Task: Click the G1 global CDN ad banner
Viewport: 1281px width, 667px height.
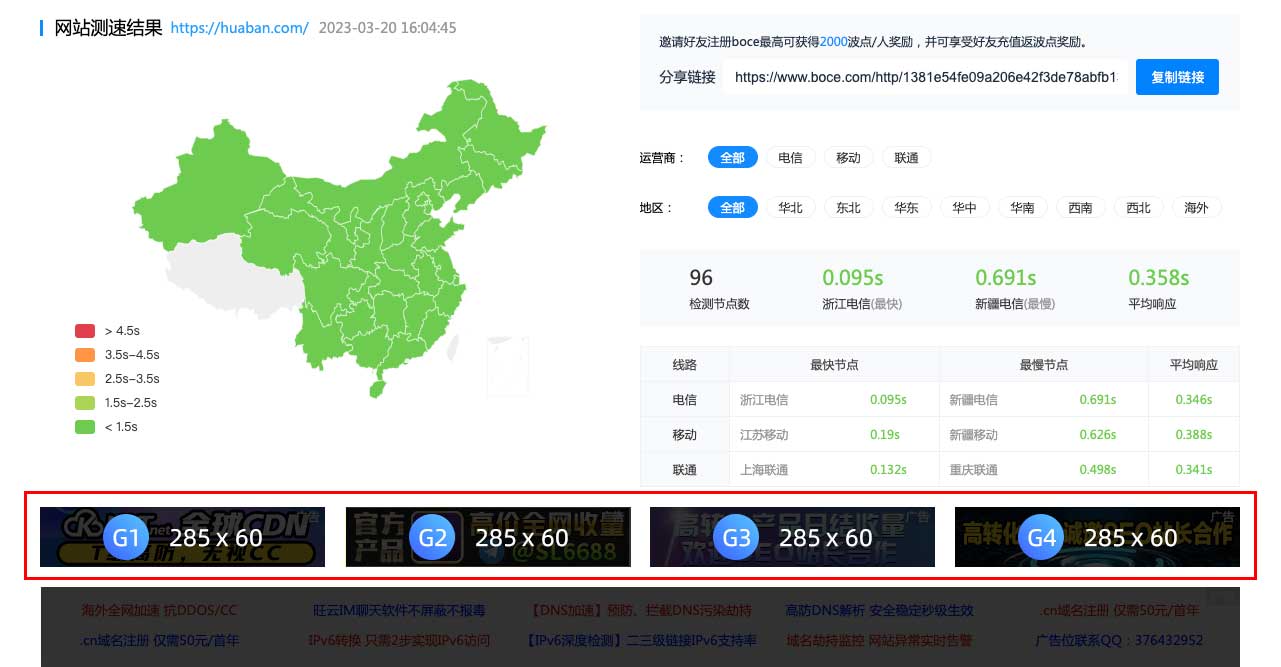Action: click(182, 537)
